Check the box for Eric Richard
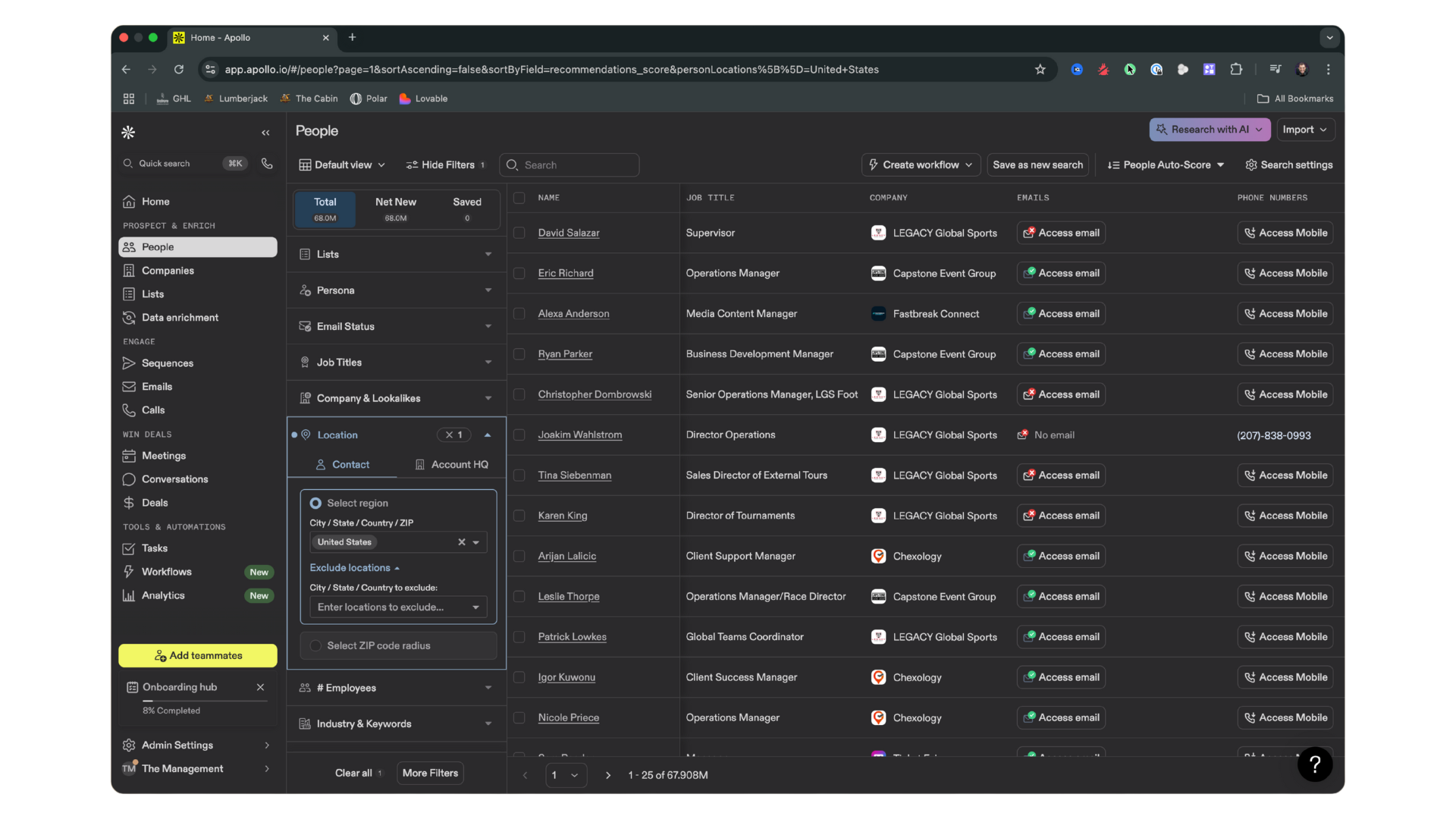 519,273
